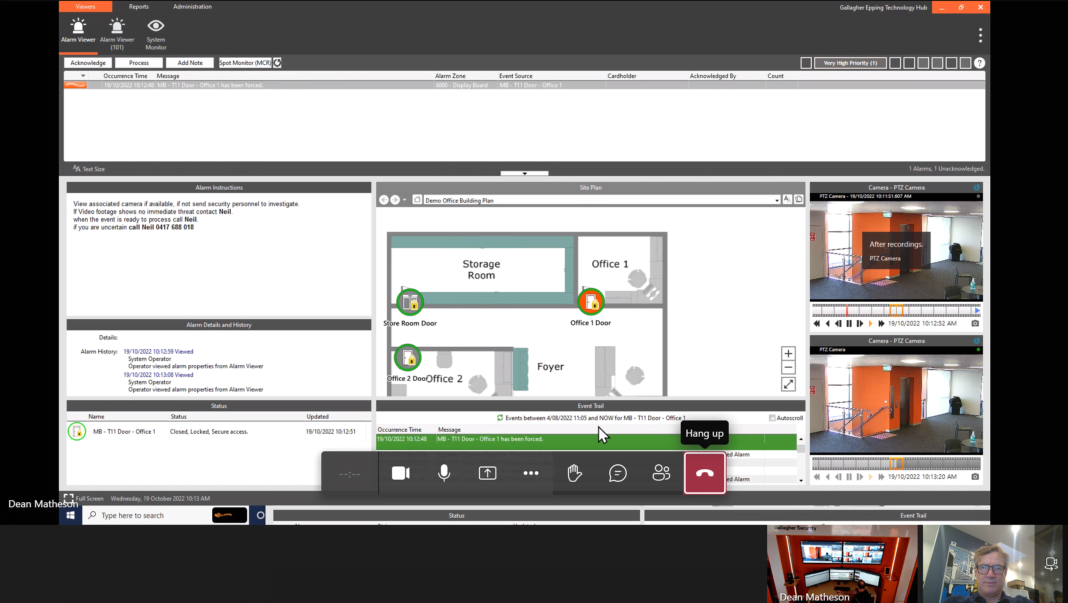
Task: Refresh the Spot Monitor (MCR)
Action: tap(277, 62)
